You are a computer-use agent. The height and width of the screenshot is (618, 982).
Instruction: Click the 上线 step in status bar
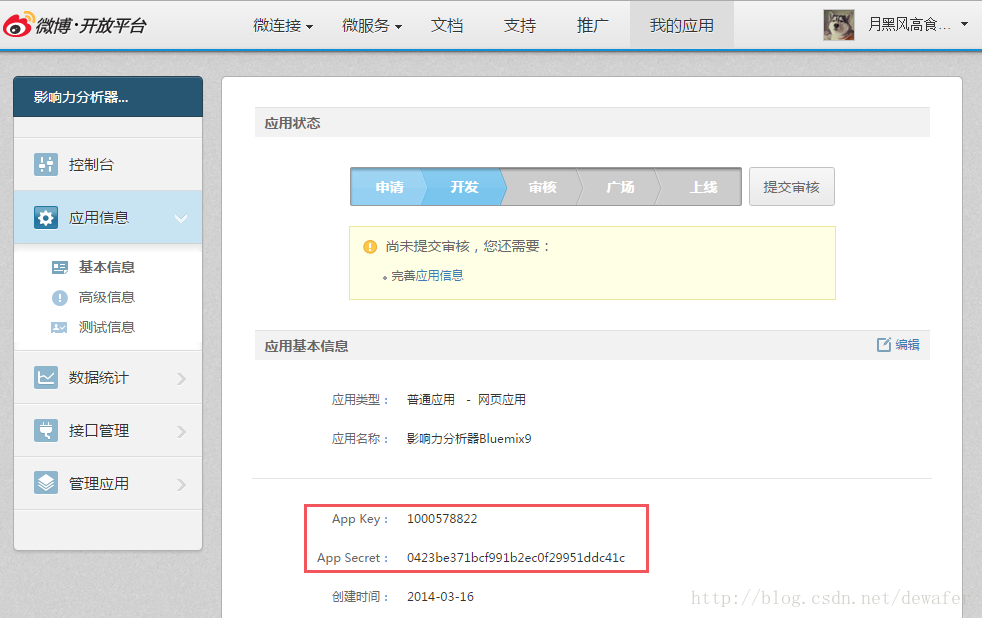pos(703,187)
